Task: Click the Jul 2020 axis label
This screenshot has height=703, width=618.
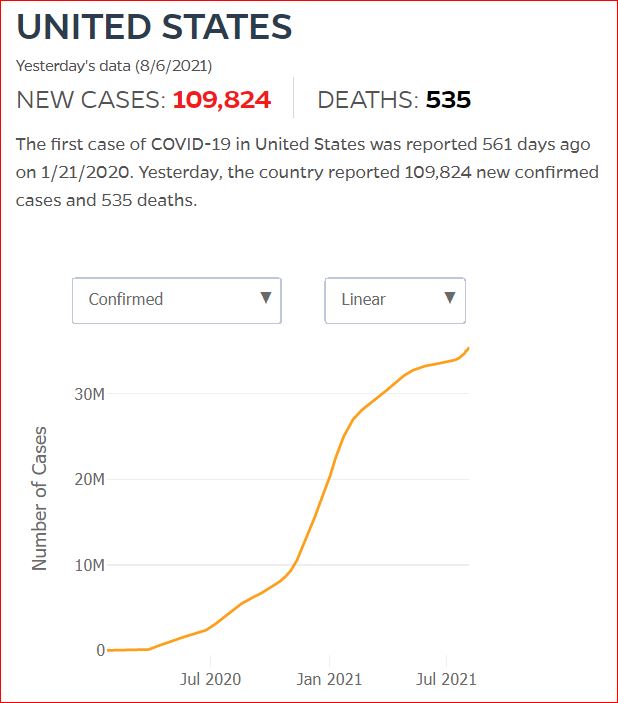Action: 210,679
